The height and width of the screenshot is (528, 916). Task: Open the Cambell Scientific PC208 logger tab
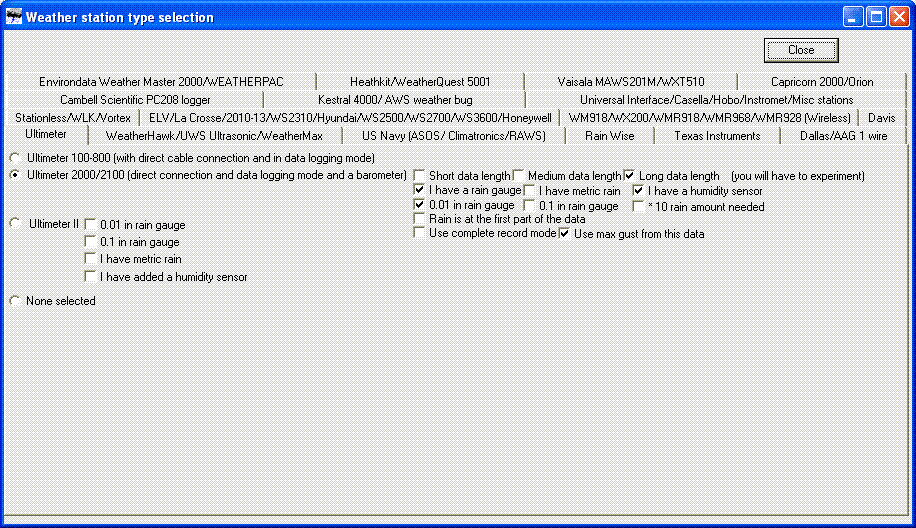(x=135, y=100)
